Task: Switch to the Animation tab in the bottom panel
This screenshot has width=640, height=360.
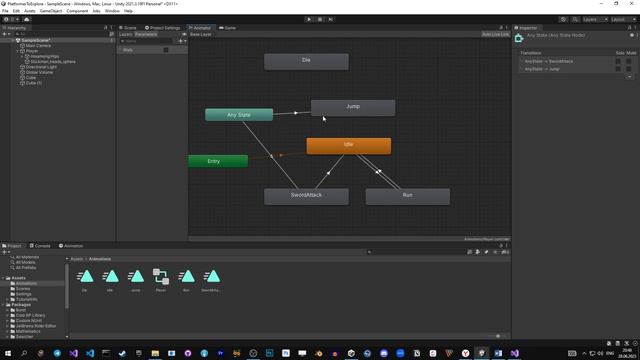Action: pos(71,246)
